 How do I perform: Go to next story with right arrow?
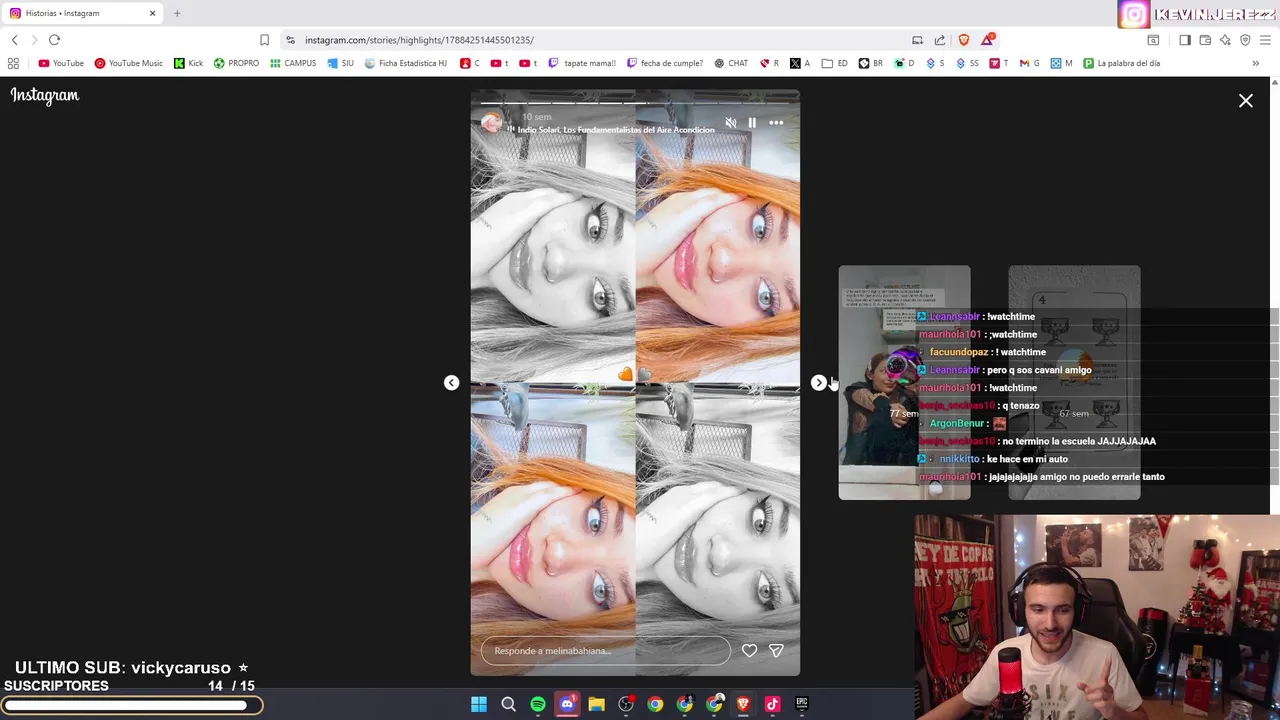(819, 383)
